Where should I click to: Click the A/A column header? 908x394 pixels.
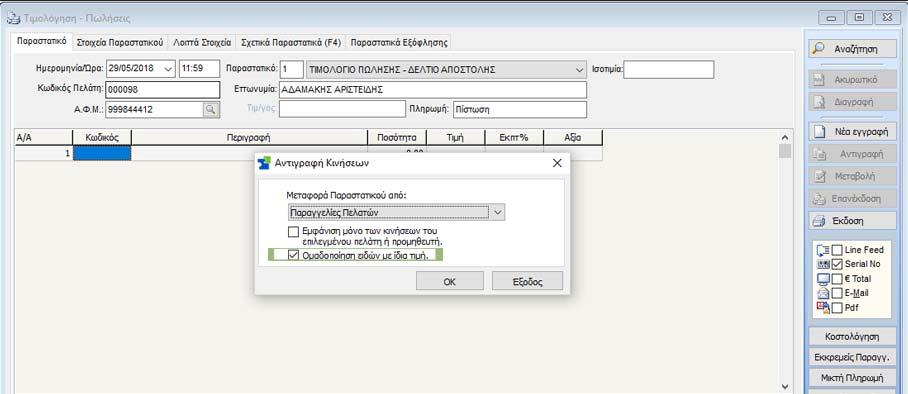coord(43,138)
